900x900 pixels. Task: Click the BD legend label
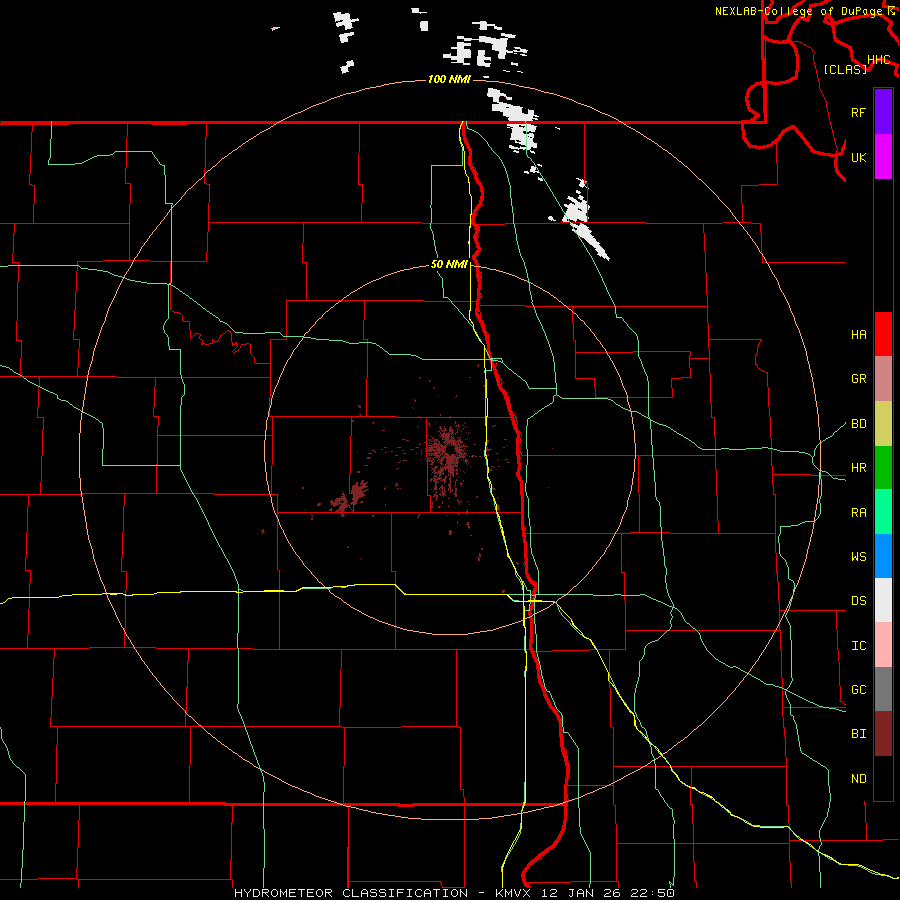pyautogui.click(x=858, y=424)
